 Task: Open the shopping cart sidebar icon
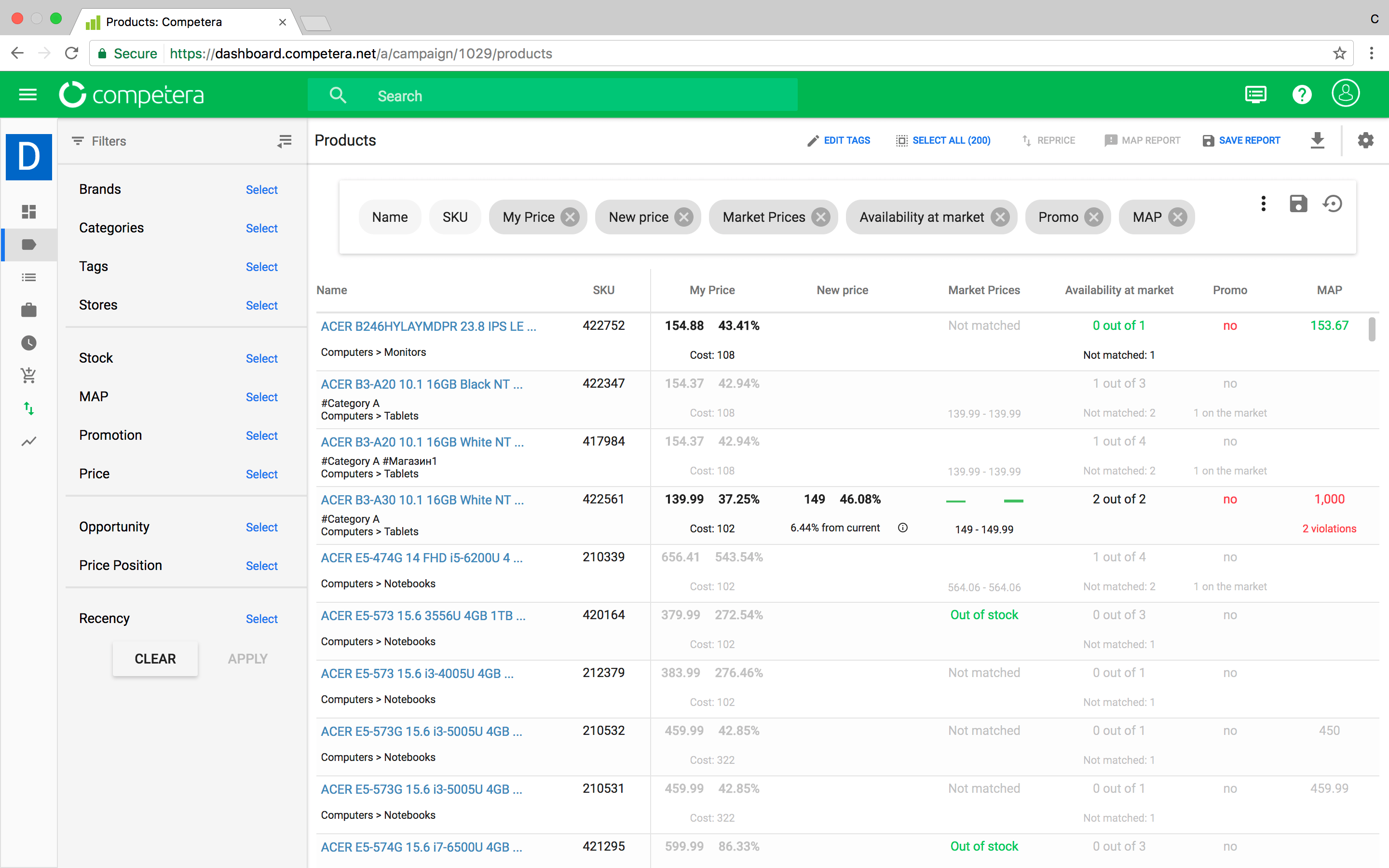point(29,376)
